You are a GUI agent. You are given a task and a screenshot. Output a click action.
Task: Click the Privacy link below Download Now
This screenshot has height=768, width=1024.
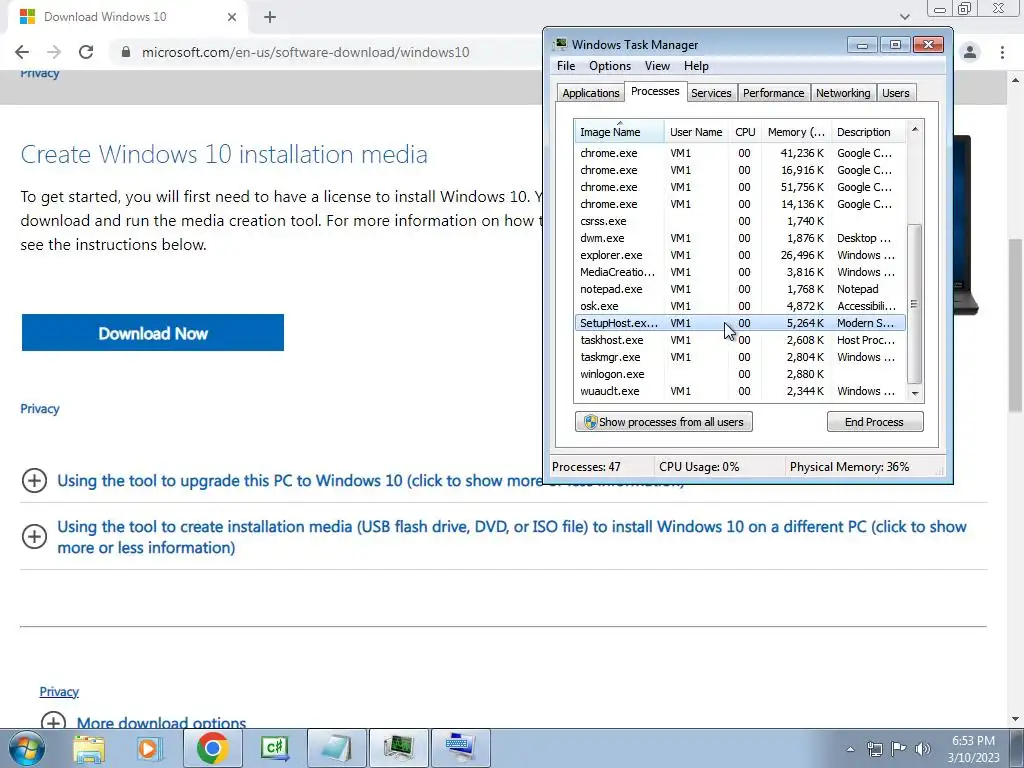[40, 409]
